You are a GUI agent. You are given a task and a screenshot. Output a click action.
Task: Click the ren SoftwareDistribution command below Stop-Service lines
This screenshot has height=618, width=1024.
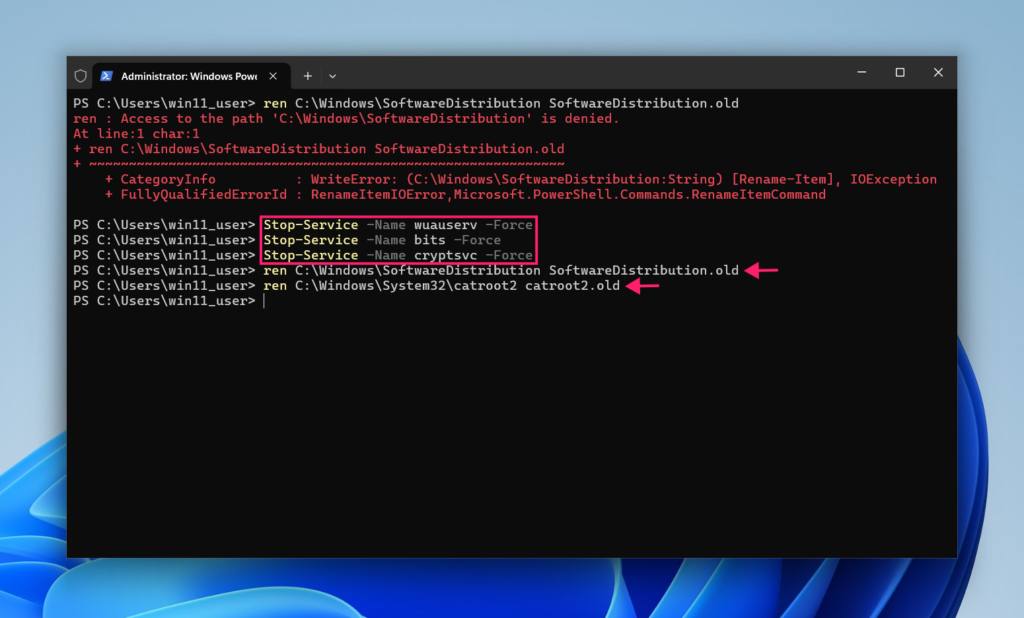click(501, 270)
